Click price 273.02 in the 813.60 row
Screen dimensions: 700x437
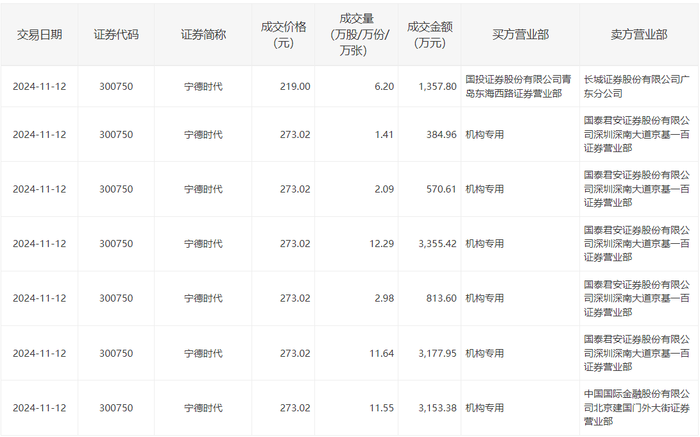pos(295,298)
